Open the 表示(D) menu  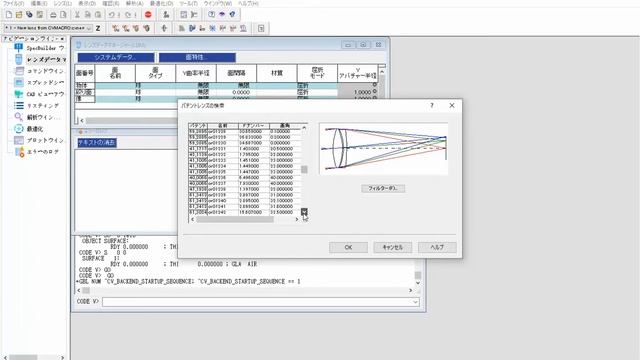point(87,3)
